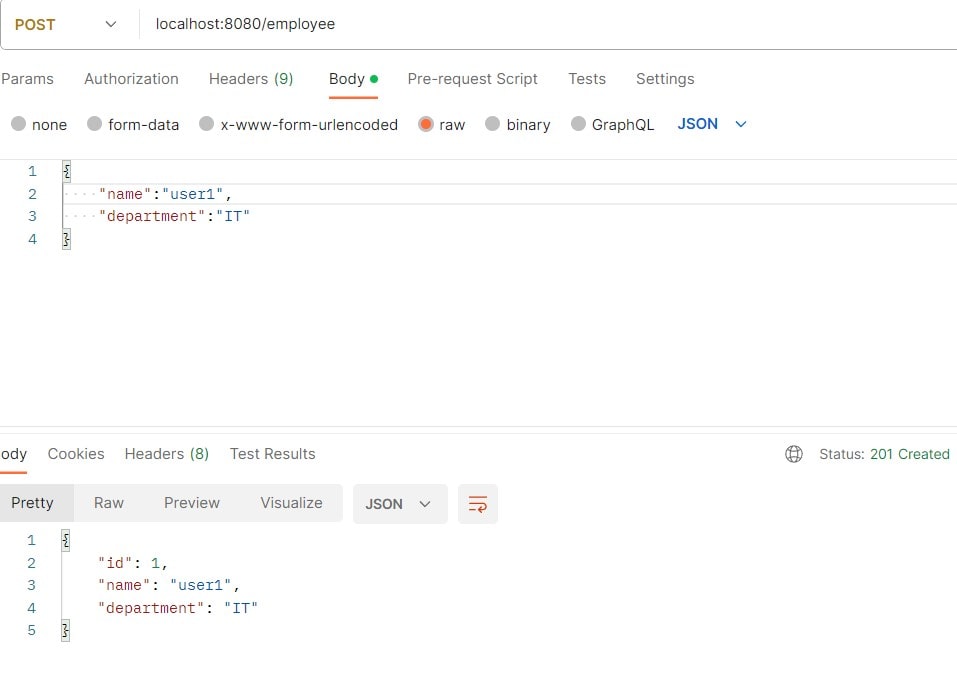
Task: Switch to the Params tab
Action: (27, 79)
